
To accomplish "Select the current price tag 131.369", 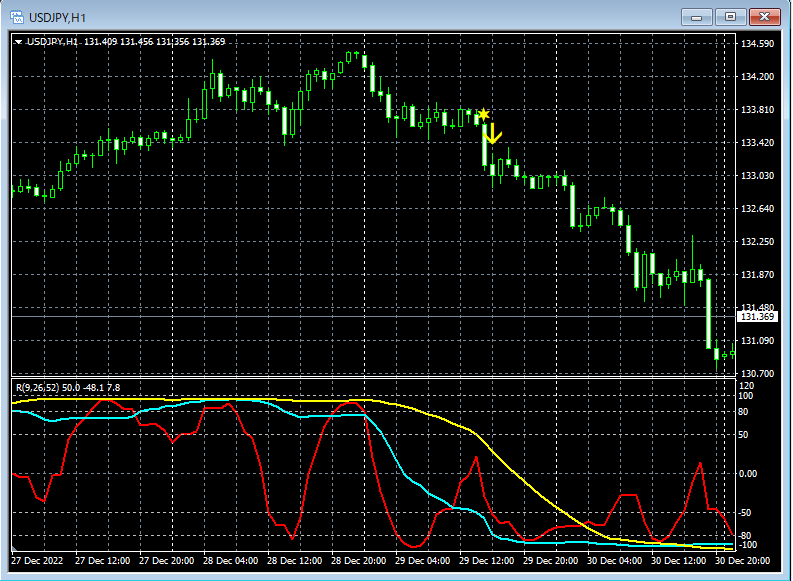I will (x=757, y=317).
